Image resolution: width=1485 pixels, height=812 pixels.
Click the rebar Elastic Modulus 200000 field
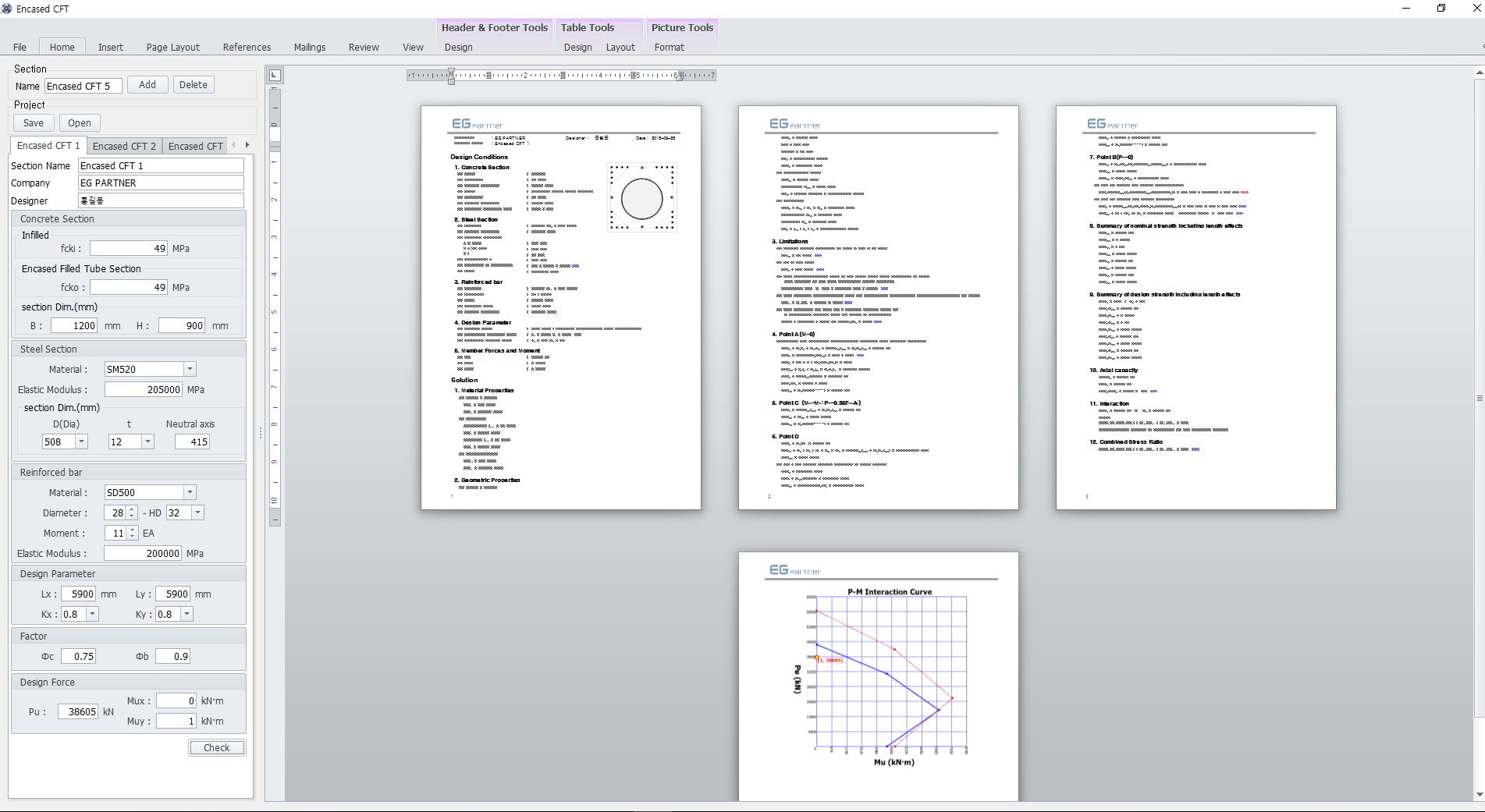point(143,553)
